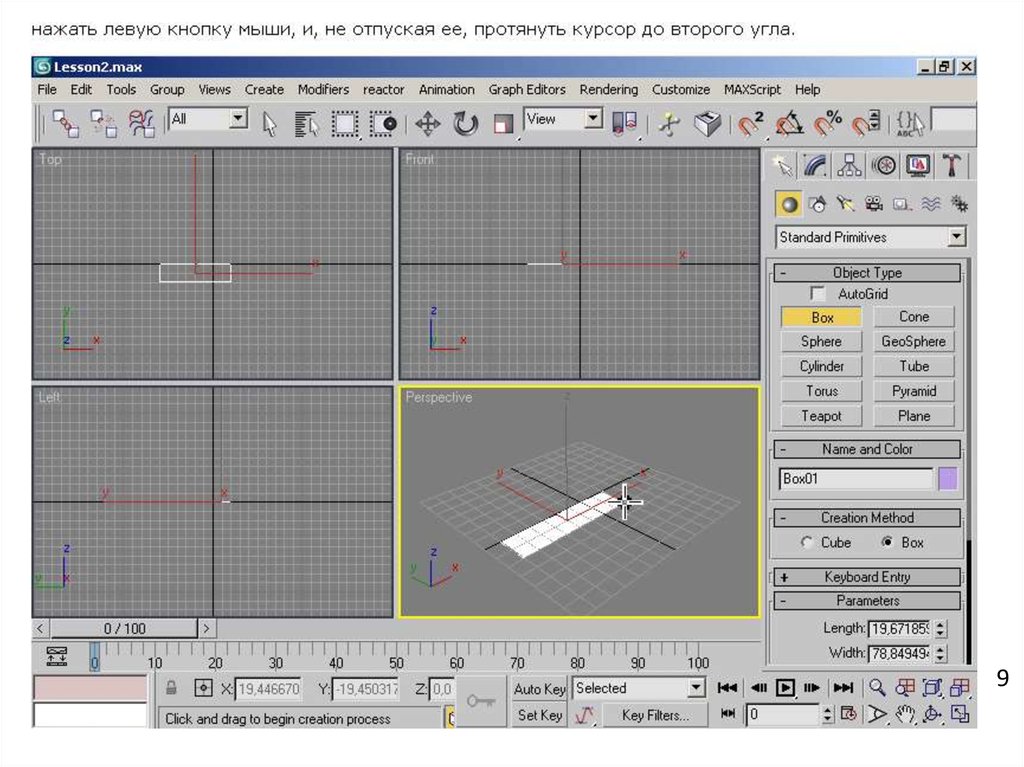Open the Utilities hammer panel
1024x767 pixels.
pos(953,165)
